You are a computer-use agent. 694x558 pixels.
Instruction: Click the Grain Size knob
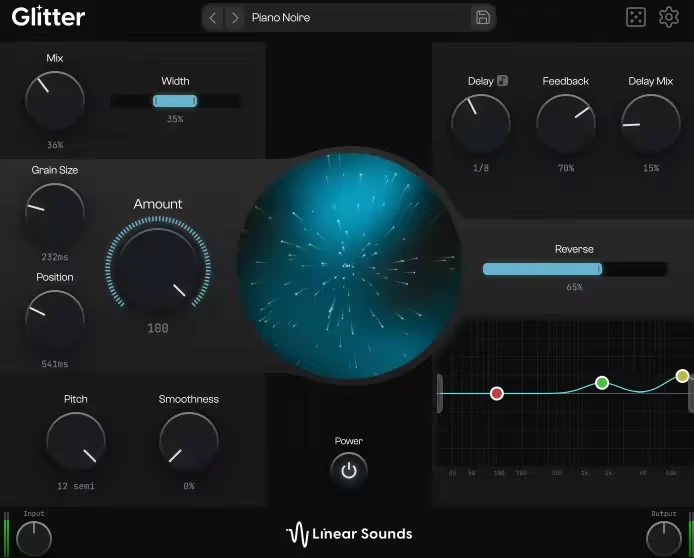coord(55,213)
